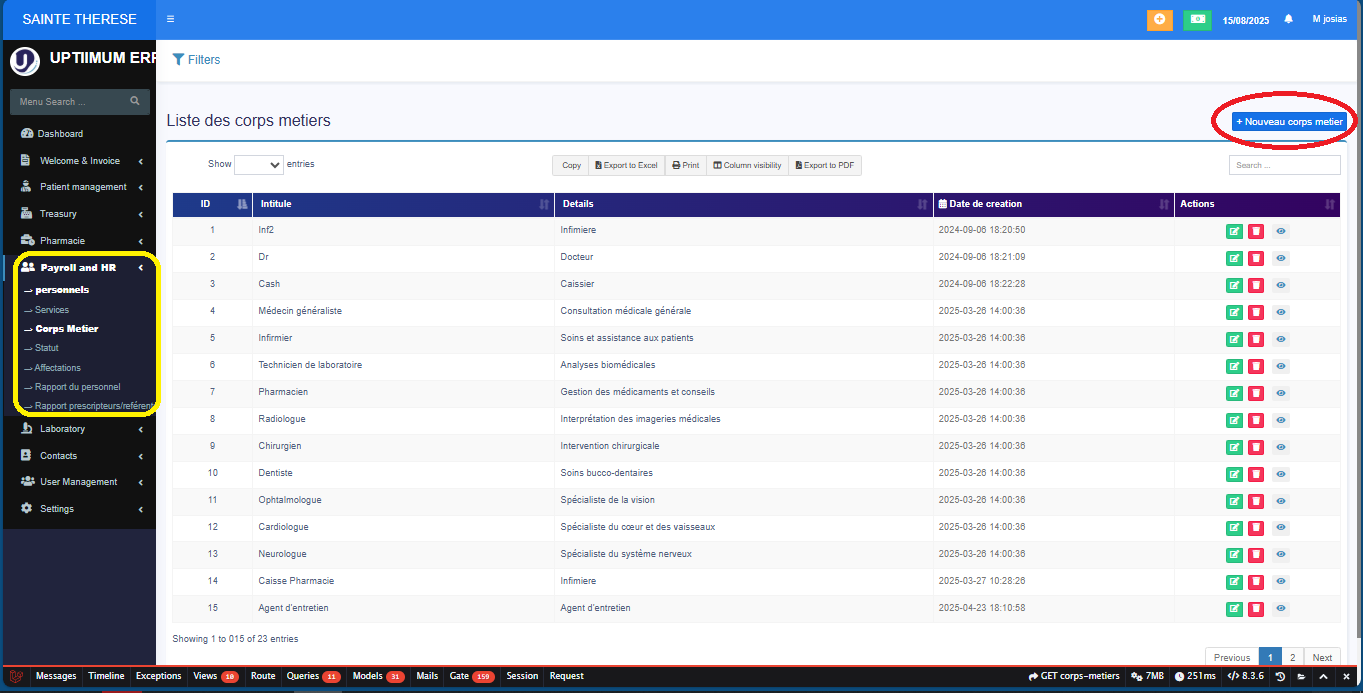Screen dimensions: 1363x693
Task: Click the Export to PDF button
Action: (x=825, y=165)
